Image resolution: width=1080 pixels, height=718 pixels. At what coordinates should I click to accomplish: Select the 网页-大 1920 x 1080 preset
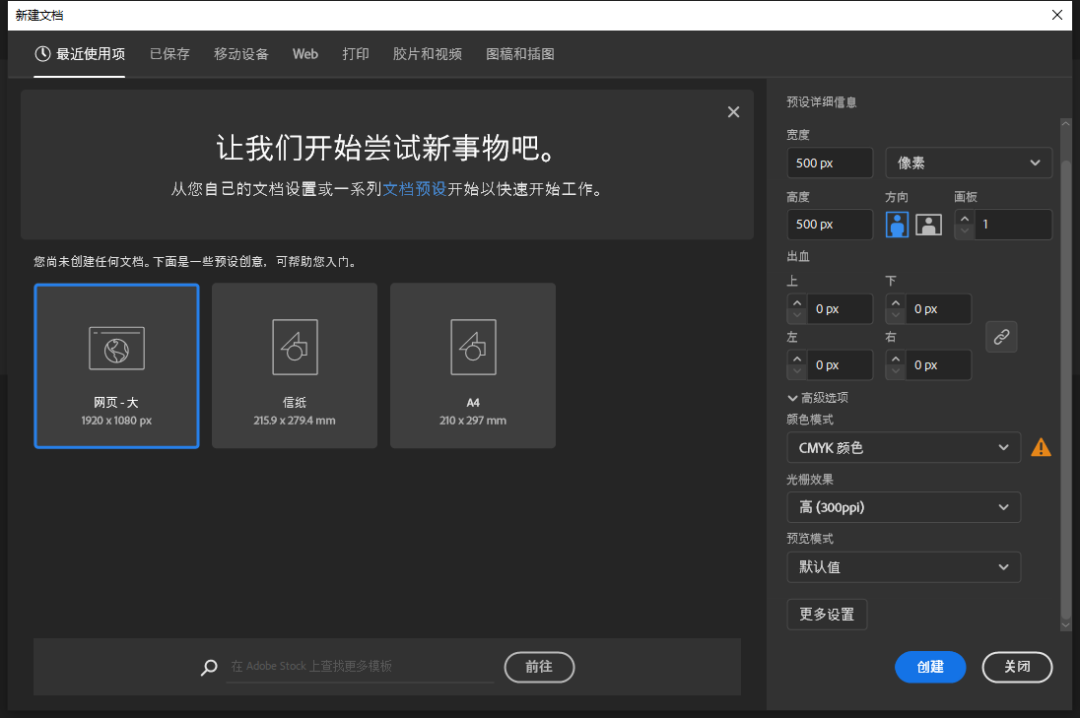pos(117,366)
